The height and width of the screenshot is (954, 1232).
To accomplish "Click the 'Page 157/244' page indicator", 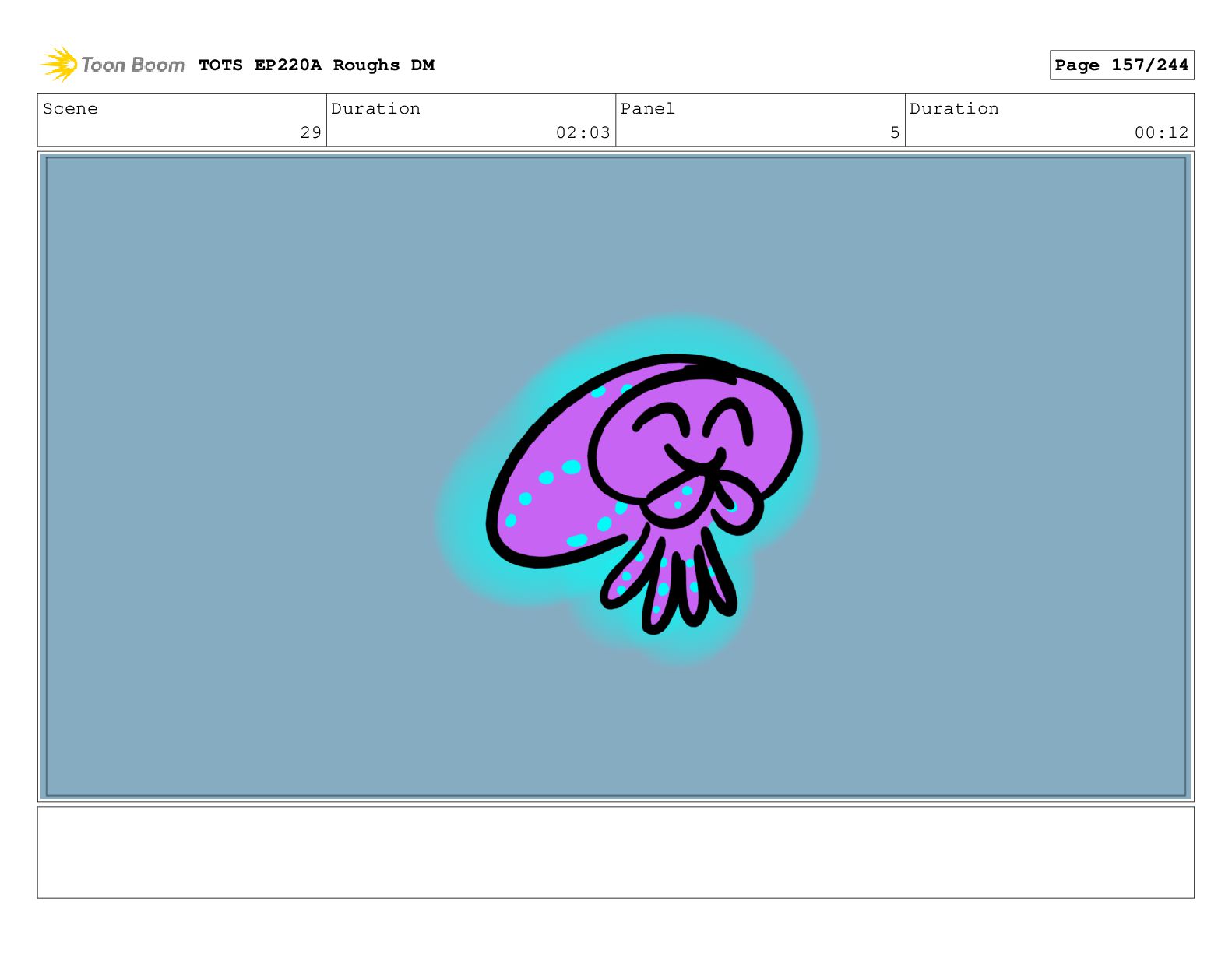I will (1121, 65).
